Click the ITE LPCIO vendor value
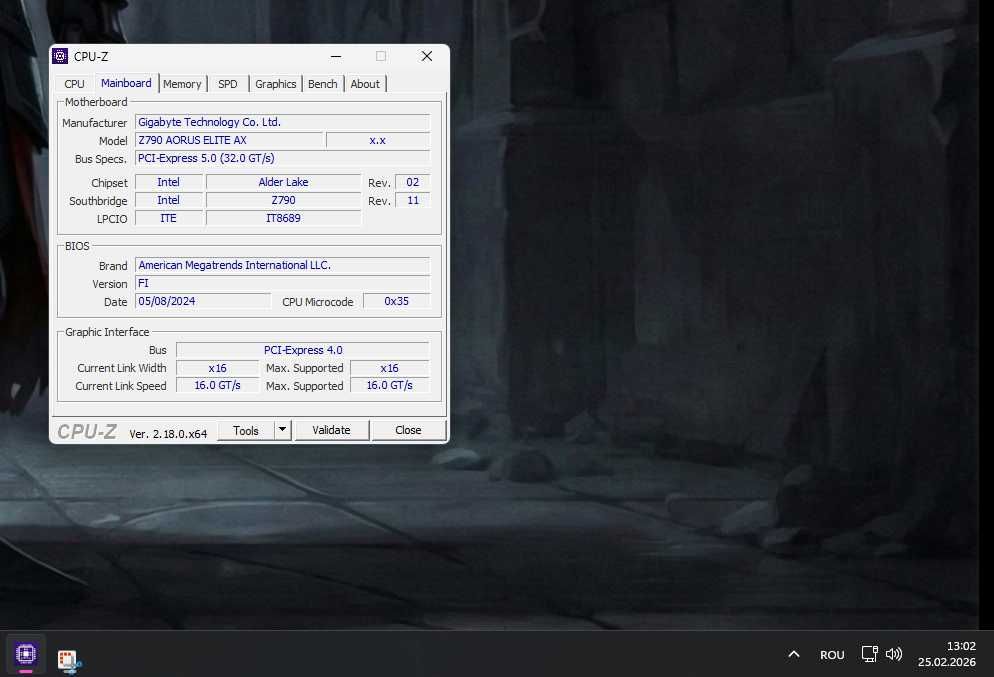 point(169,218)
